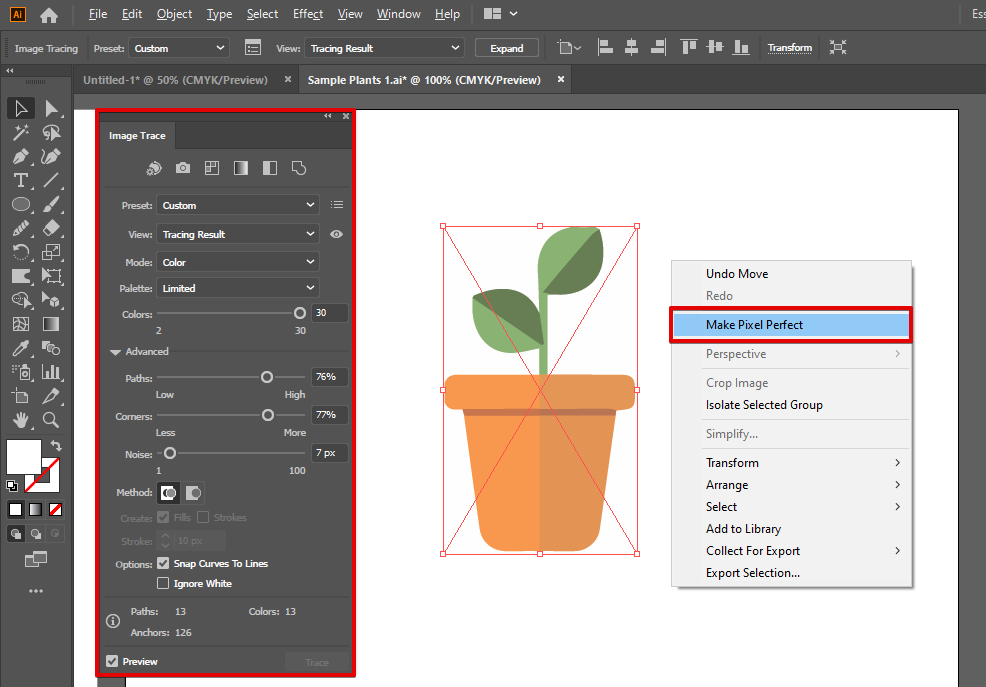Click the Auto-Color preset icon
The image size is (986, 687).
[x=154, y=169]
